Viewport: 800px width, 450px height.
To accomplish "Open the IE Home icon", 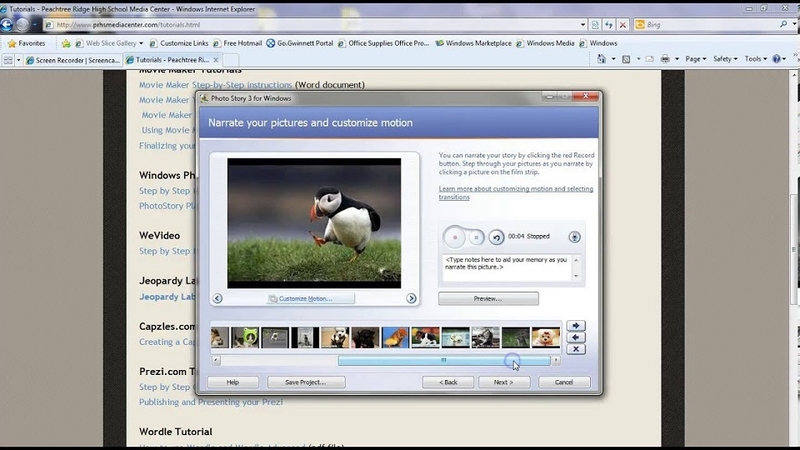I will tap(602, 59).
